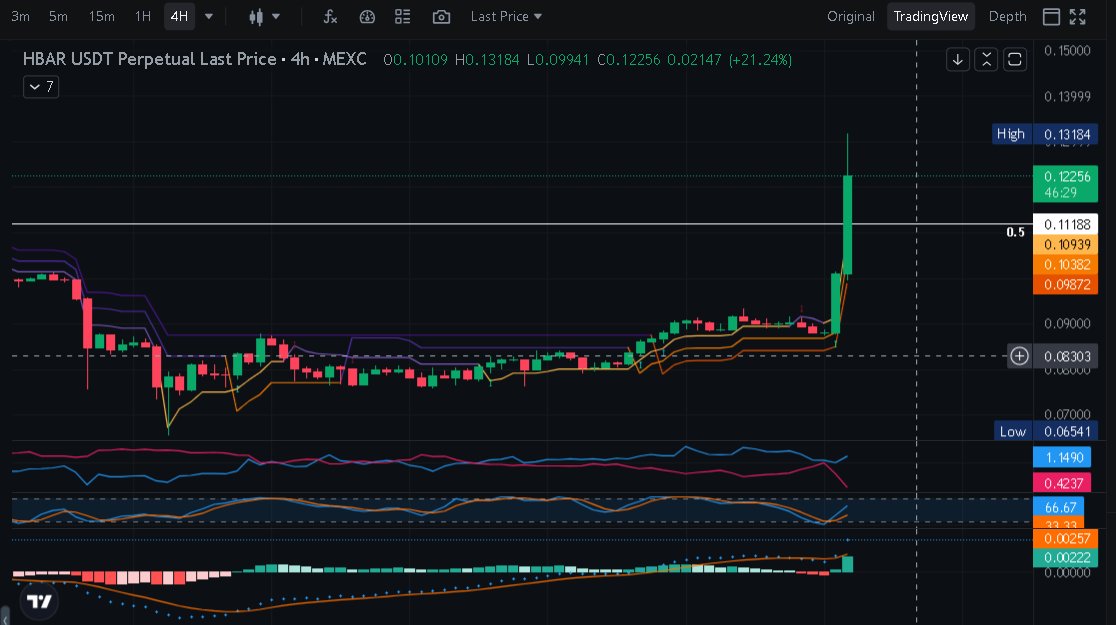Click the white 0.11188 price label
Viewport: 1116px width, 625px height.
[x=1065, y=224]
